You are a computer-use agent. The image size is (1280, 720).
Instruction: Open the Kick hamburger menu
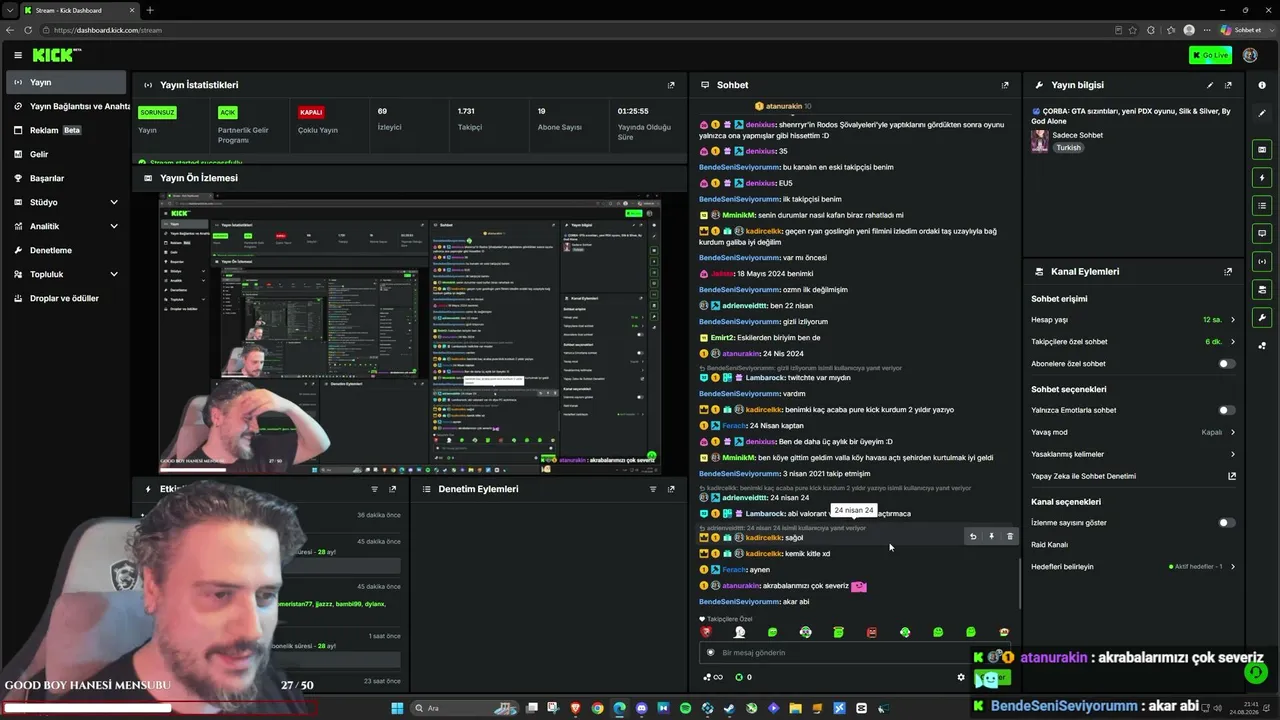coord(18,55)
